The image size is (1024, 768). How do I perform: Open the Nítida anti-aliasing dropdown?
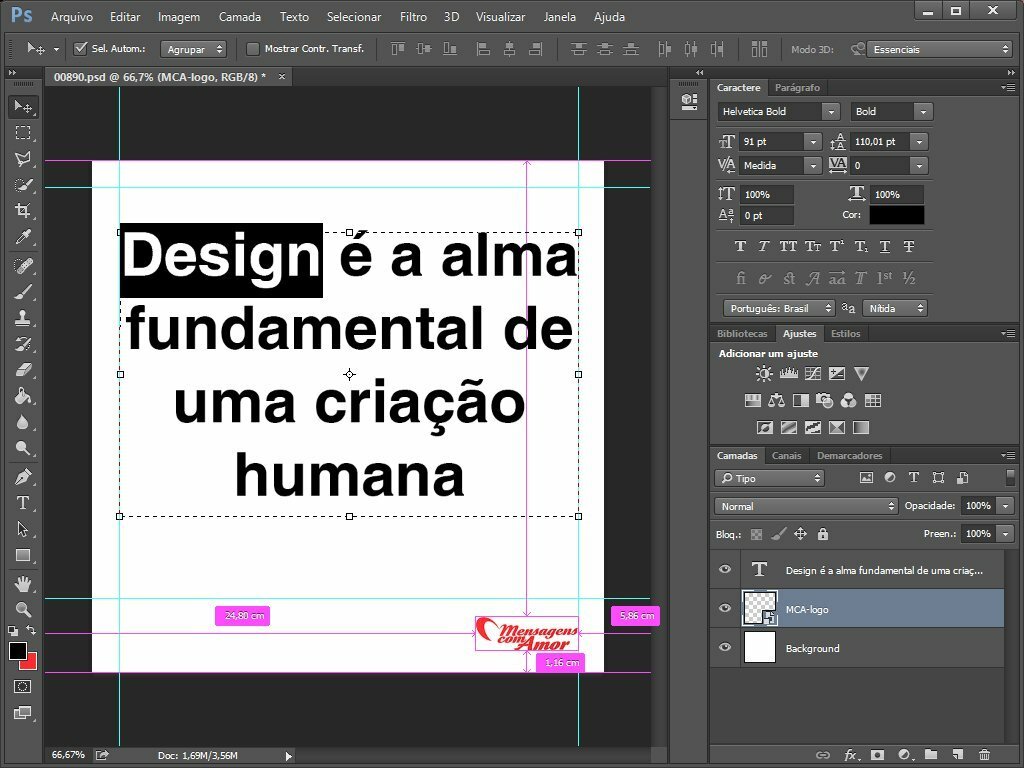click(894, 308)
